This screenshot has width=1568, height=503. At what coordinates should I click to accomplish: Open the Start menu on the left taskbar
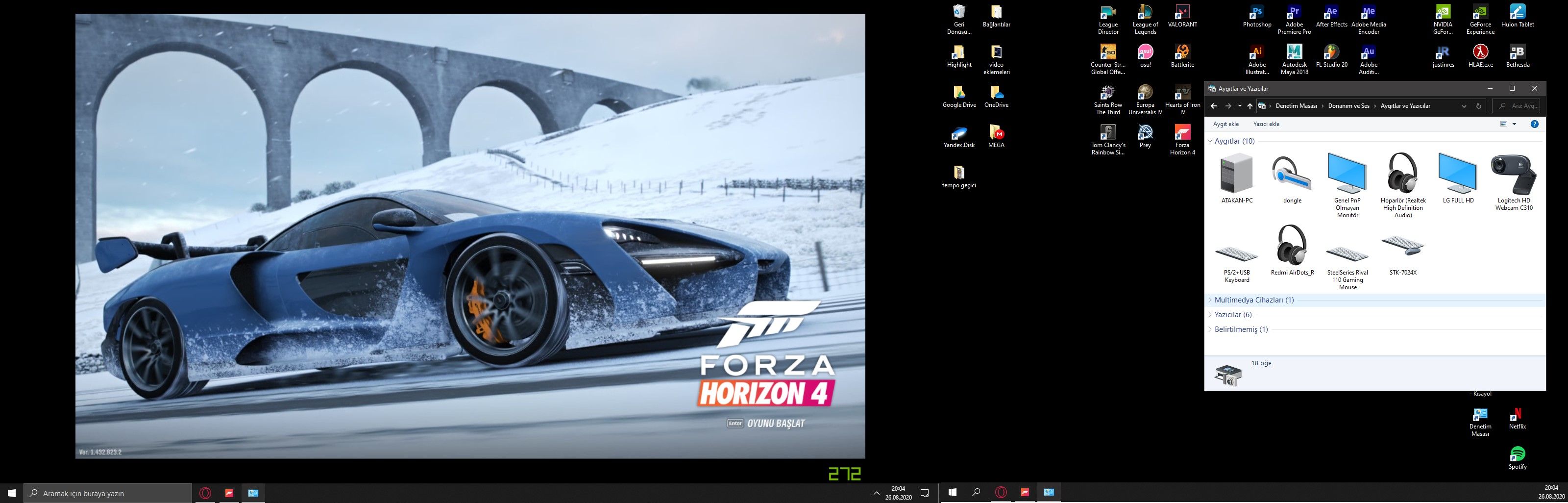click(x=12, y=493)
